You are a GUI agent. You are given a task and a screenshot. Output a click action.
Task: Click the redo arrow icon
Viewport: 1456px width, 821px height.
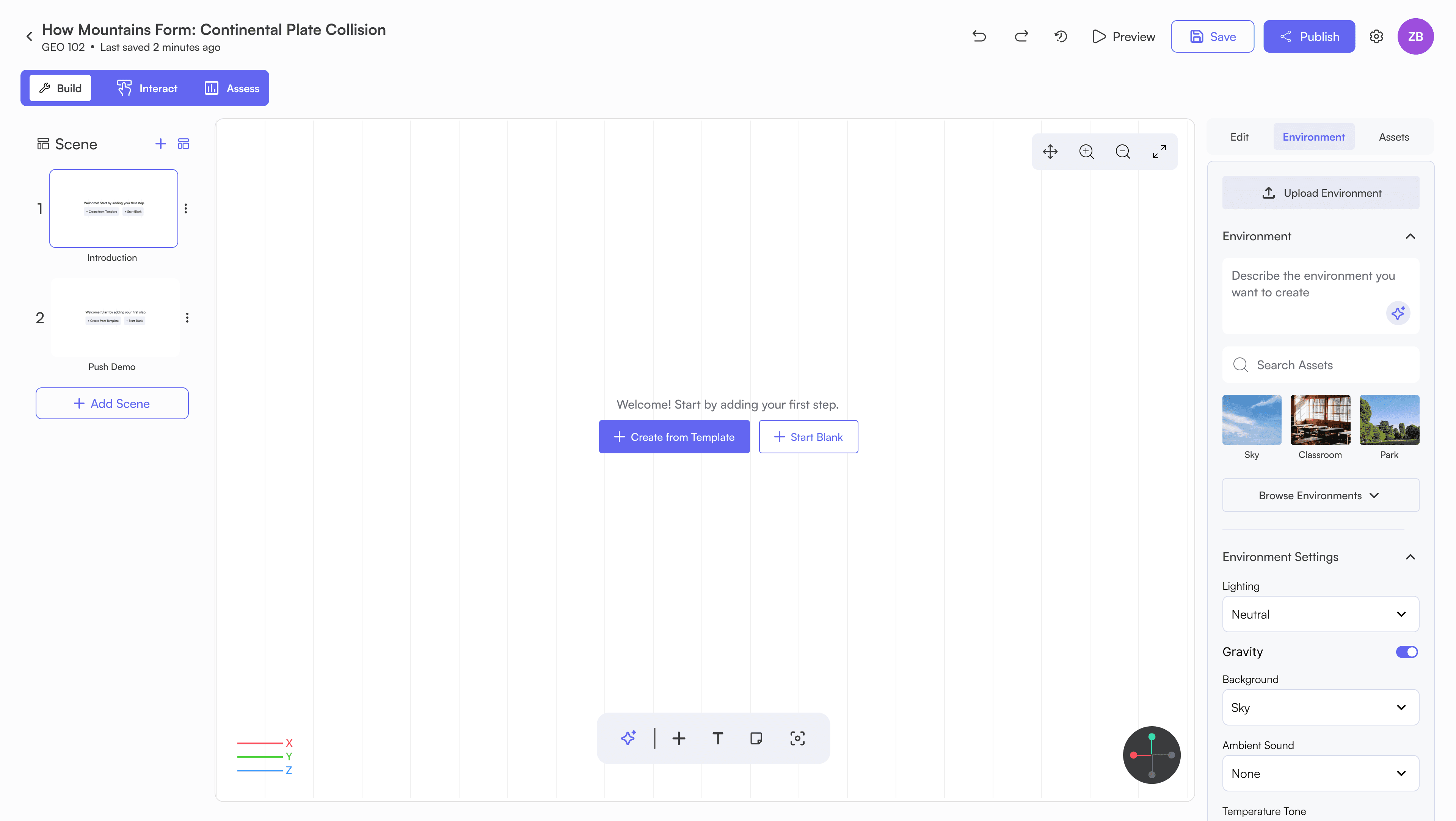1021,37
